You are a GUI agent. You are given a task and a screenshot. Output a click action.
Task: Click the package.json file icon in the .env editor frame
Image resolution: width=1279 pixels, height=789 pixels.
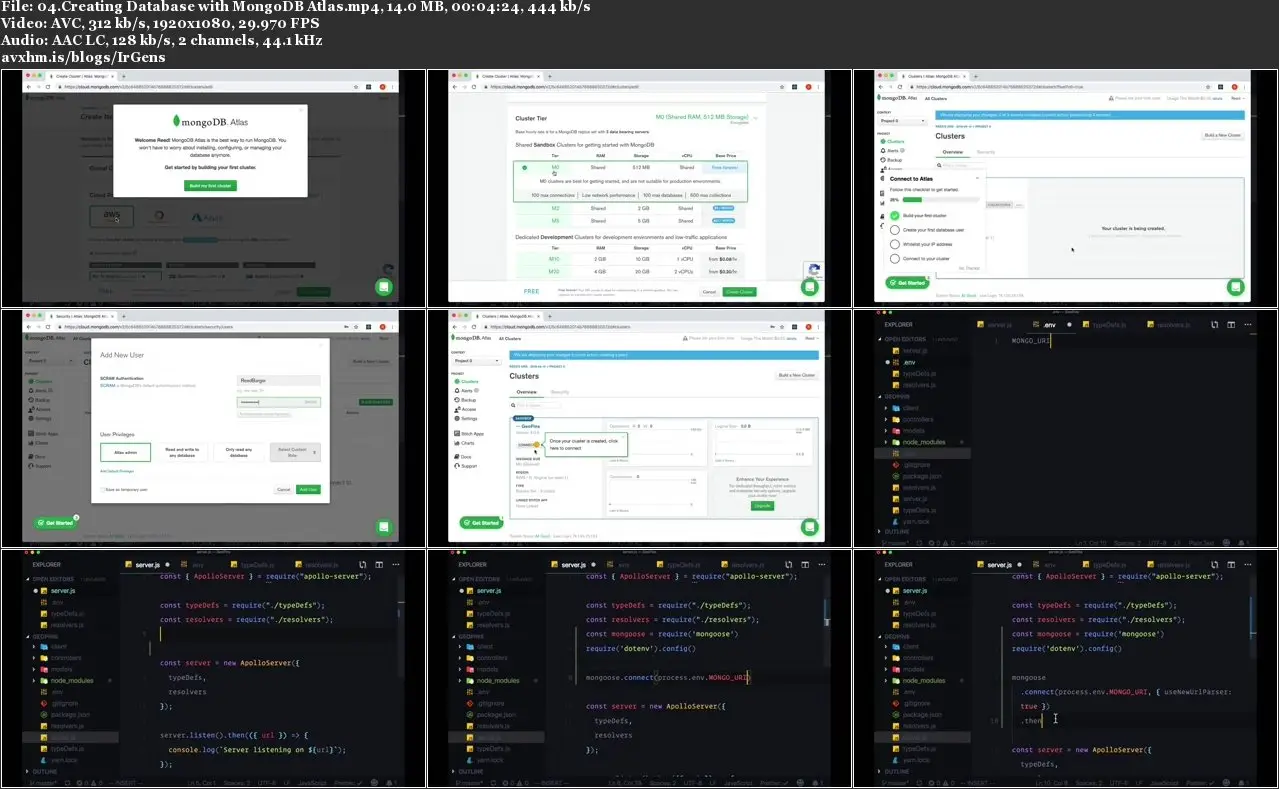(x=895, y=476)
